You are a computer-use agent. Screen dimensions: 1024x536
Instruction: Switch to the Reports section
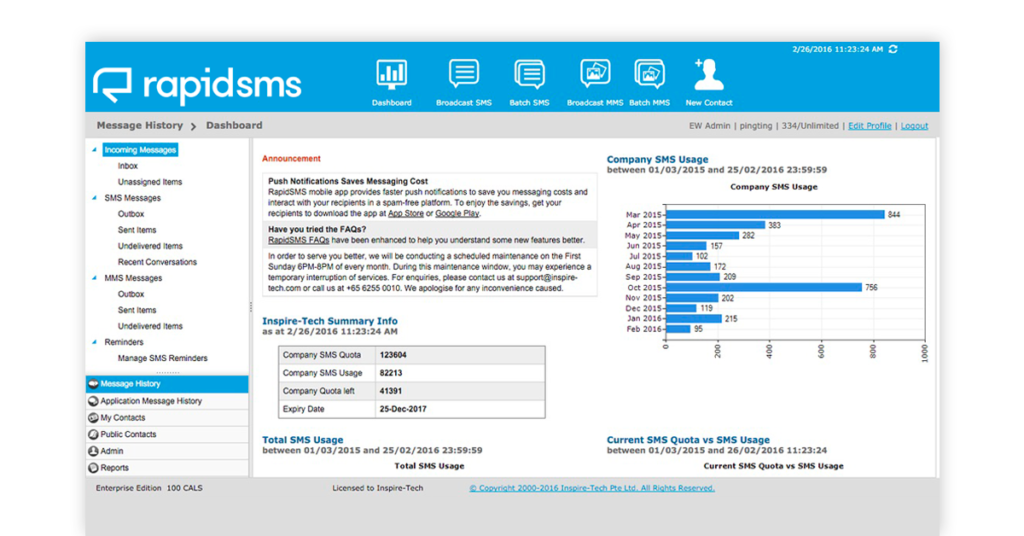coord(167,467)
